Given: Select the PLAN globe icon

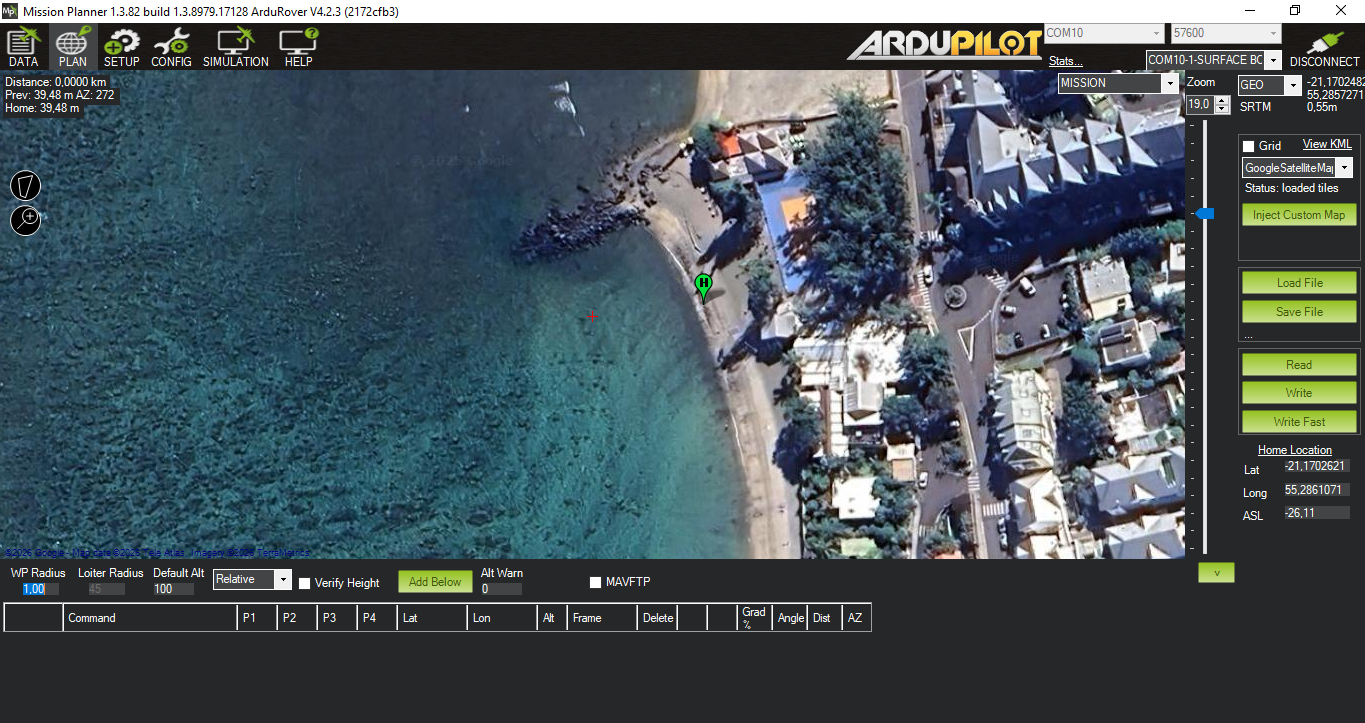Looking at the screenshot, I should tap(72, 47).
